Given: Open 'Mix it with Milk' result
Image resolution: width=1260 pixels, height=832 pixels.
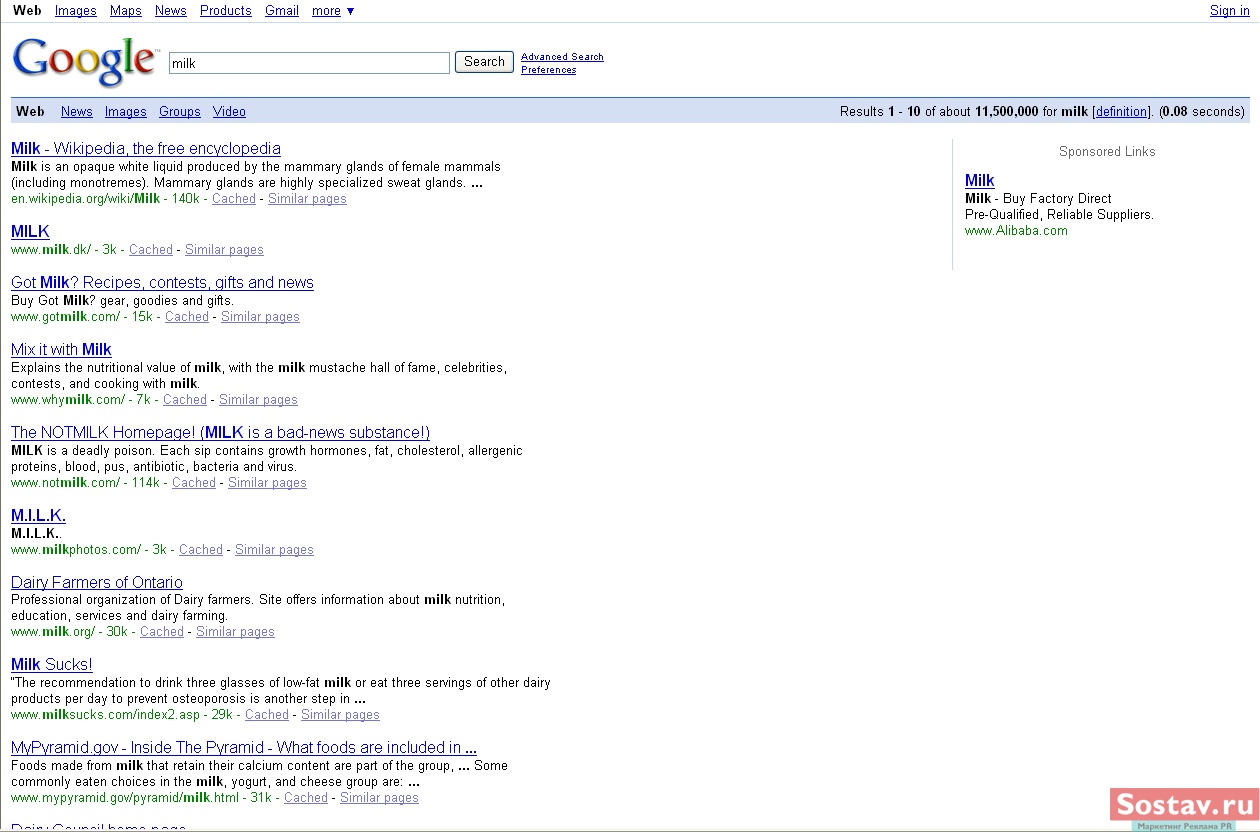Looking at the screenshot, I should (x=61, y=350).
